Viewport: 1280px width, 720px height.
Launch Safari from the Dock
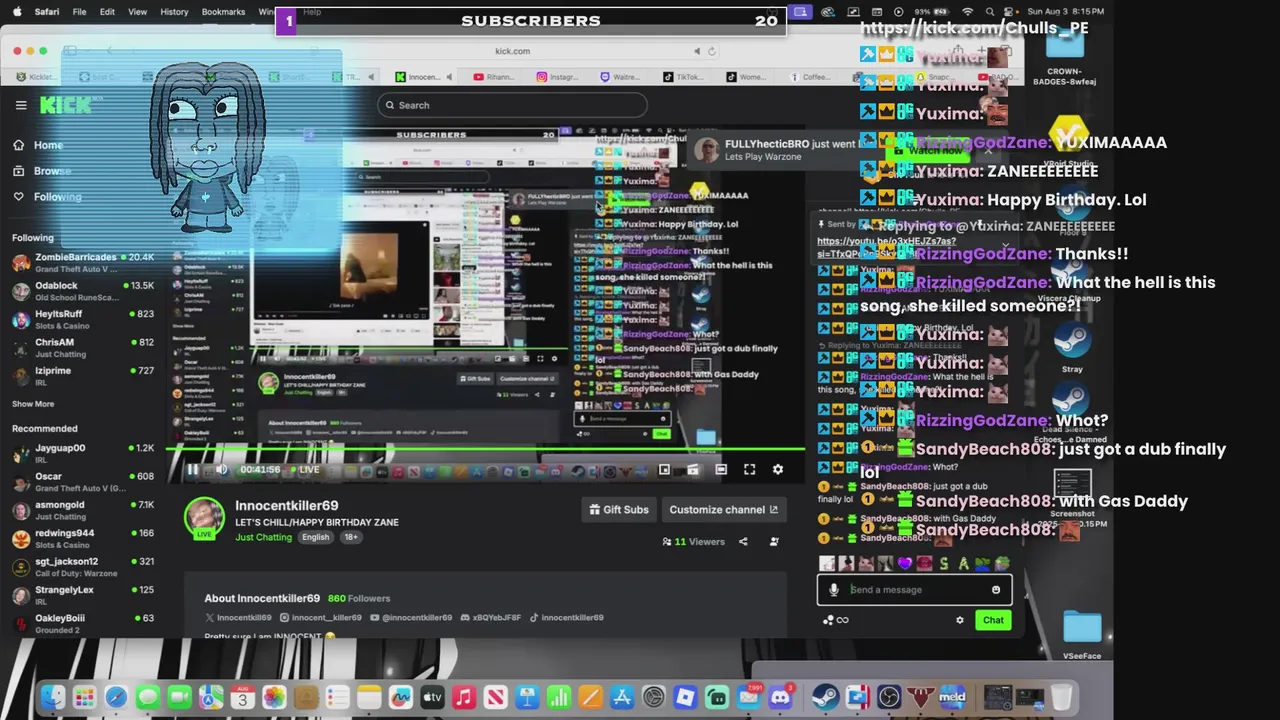pos(116,697)
